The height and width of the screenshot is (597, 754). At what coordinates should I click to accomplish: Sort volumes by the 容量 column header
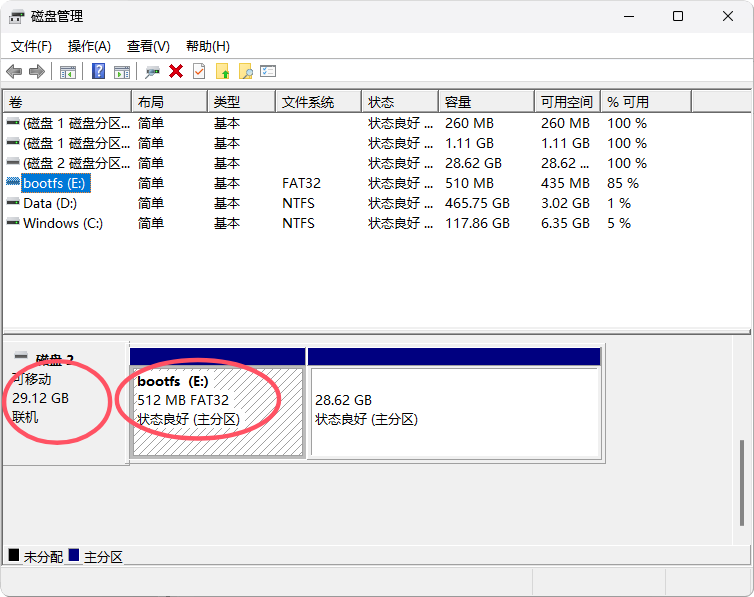click(458, 102)
